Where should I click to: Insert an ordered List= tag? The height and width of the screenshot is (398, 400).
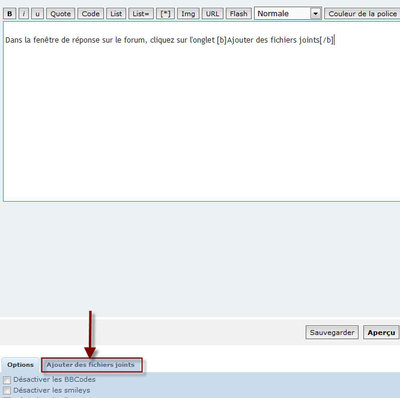(141, 14)
